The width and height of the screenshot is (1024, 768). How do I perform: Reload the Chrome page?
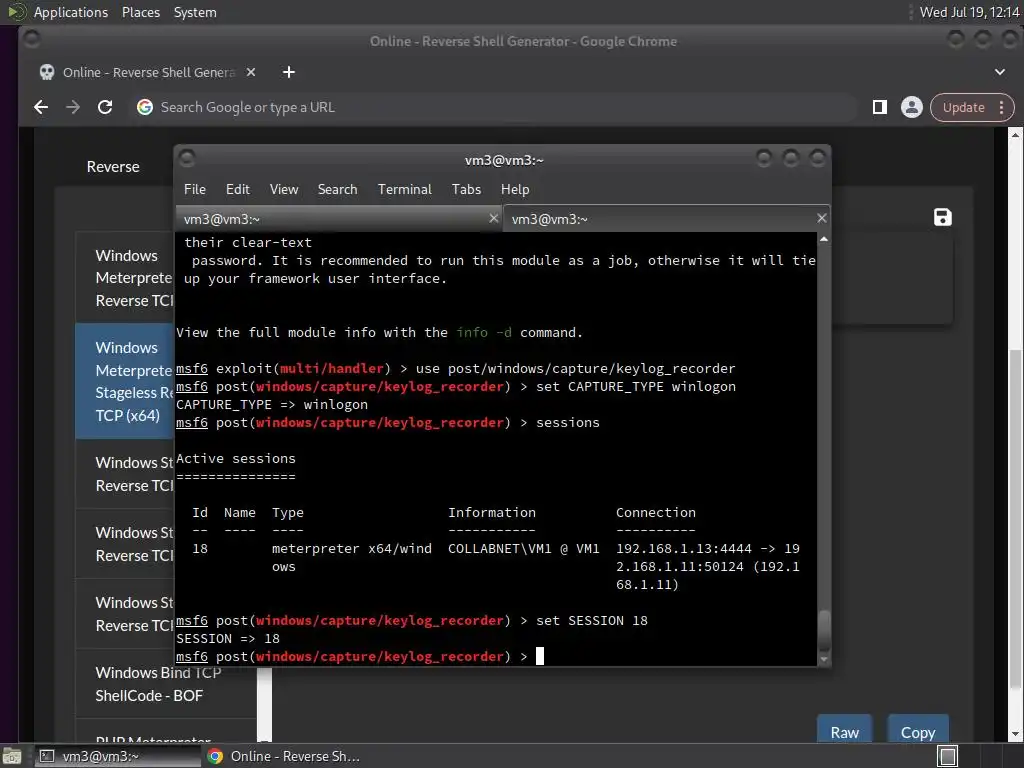point(105,107)
